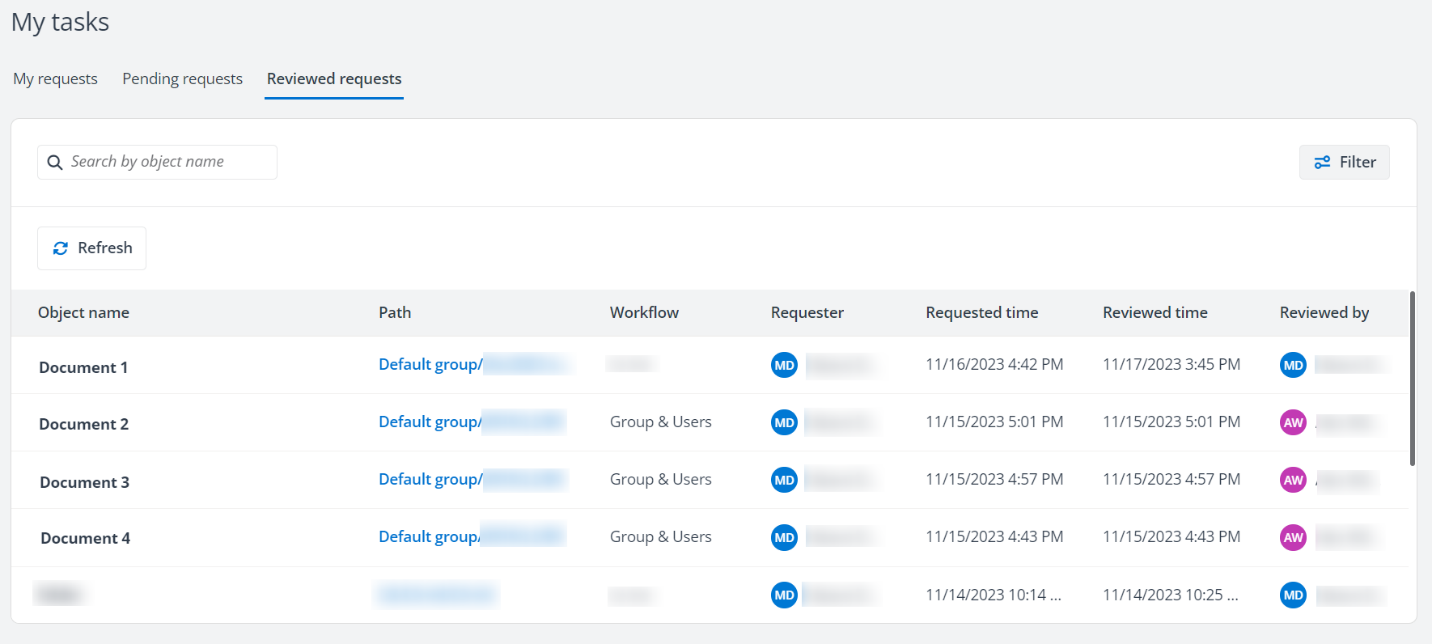Click the MD requester avatar in the bottom row

784,594
